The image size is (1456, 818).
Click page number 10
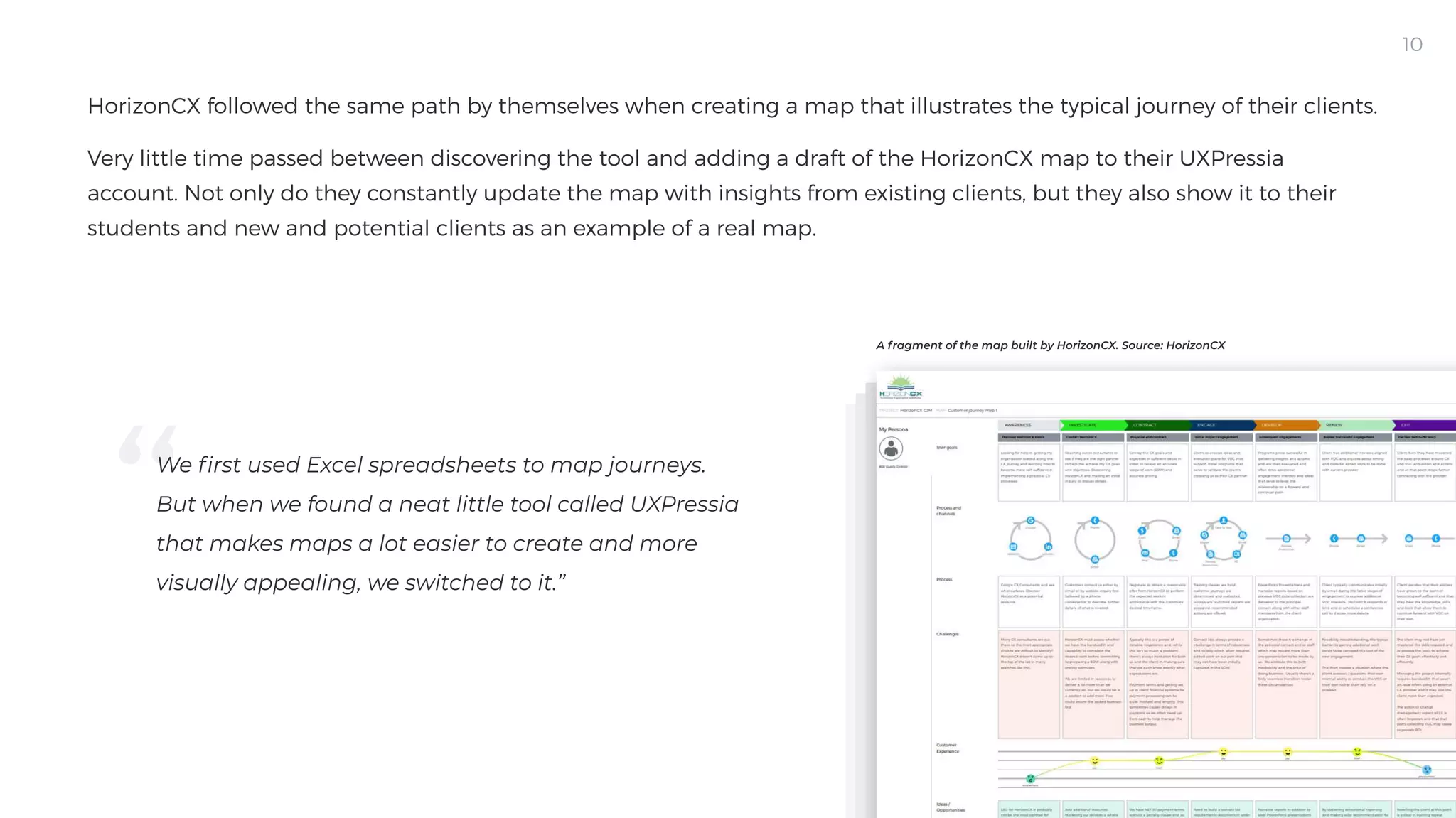click(1412, 45)
